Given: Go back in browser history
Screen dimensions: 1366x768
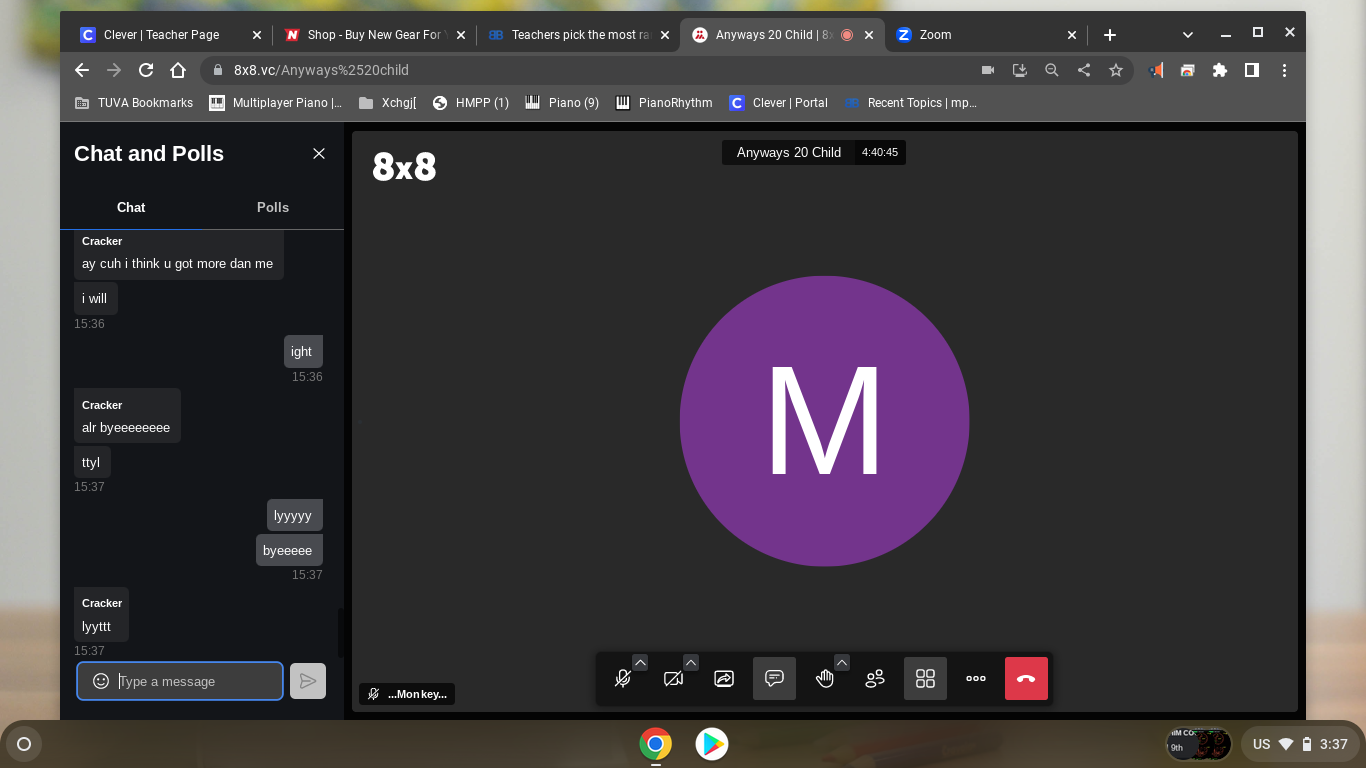Looking at the screenshot, I should tap(82, 70).
